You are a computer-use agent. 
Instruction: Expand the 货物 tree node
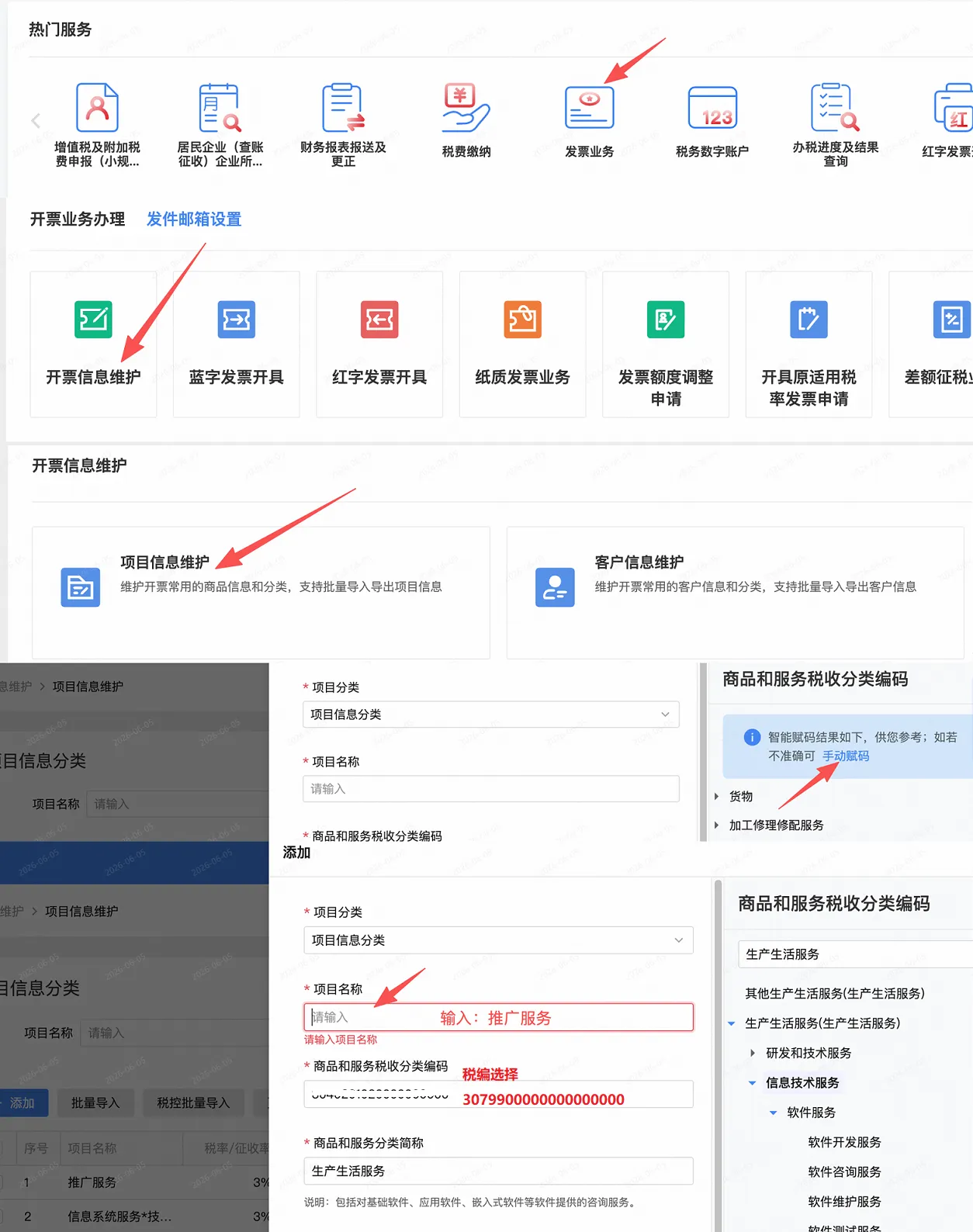point(716,796)
